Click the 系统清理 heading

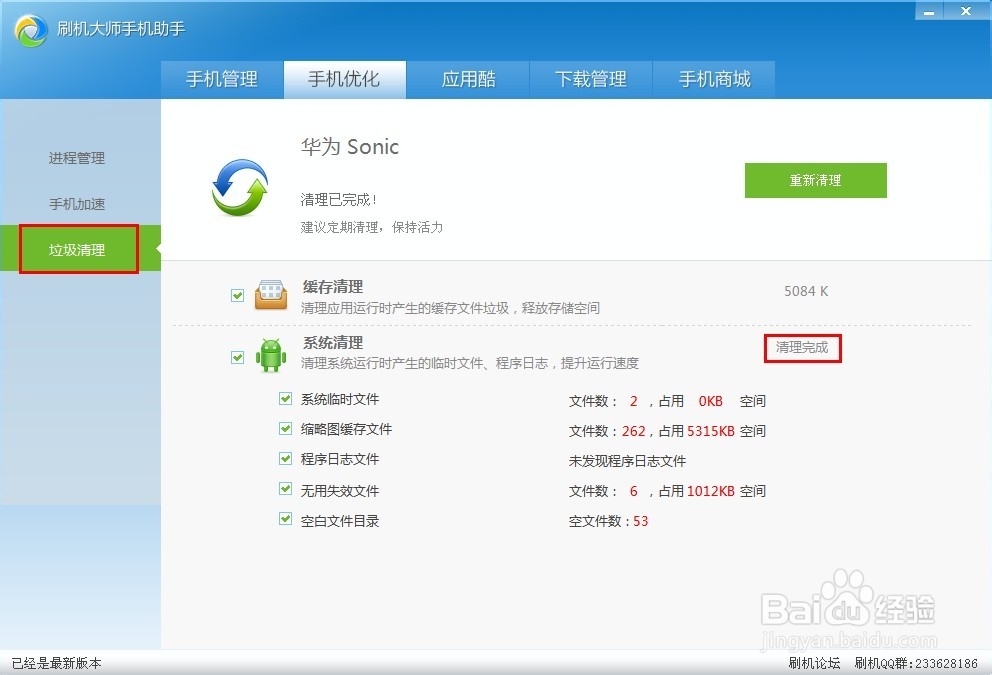pos(333,343)
